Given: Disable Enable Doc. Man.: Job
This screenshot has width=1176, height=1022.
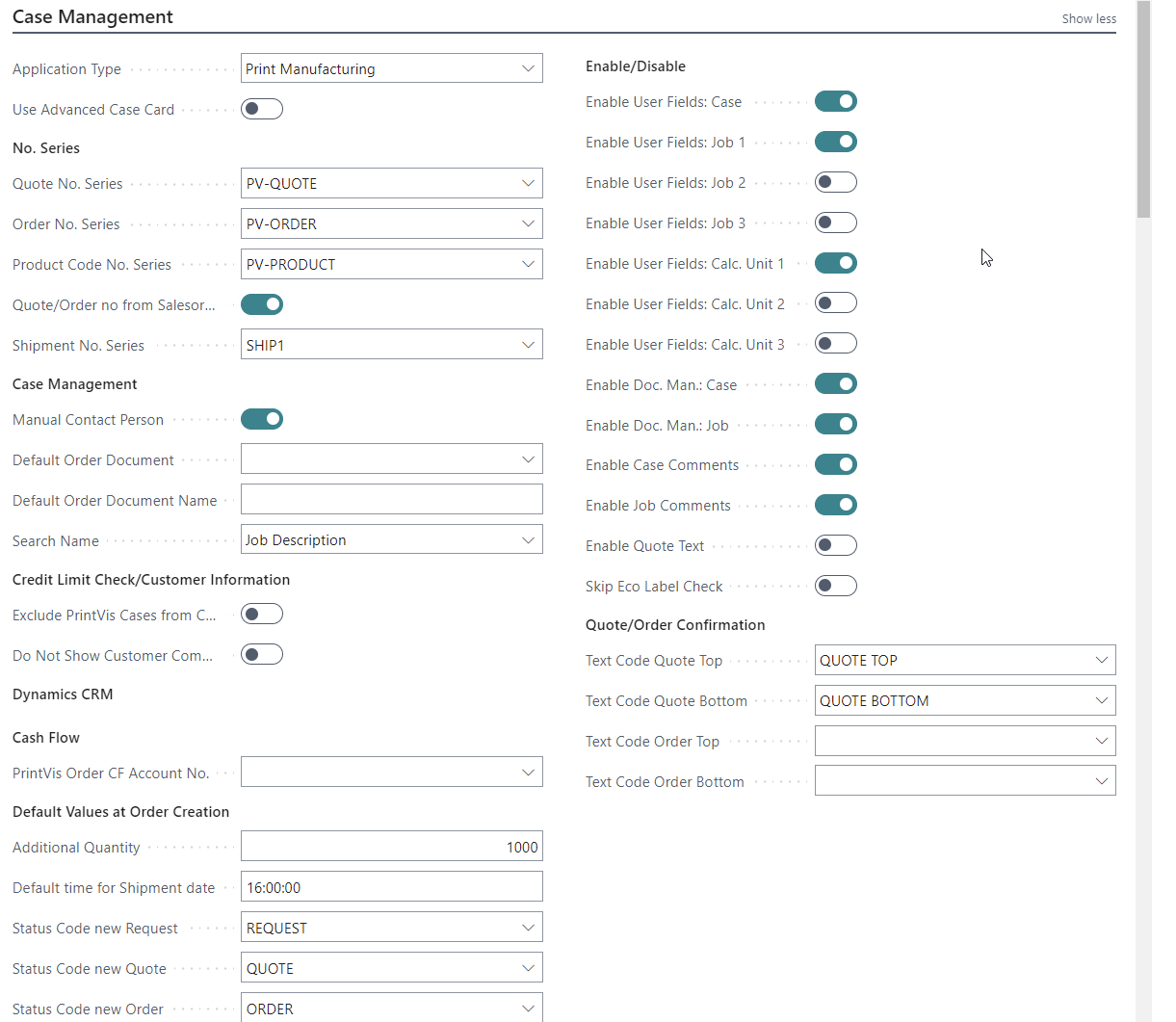Looking at the screenshot, I should click(835, 424).
